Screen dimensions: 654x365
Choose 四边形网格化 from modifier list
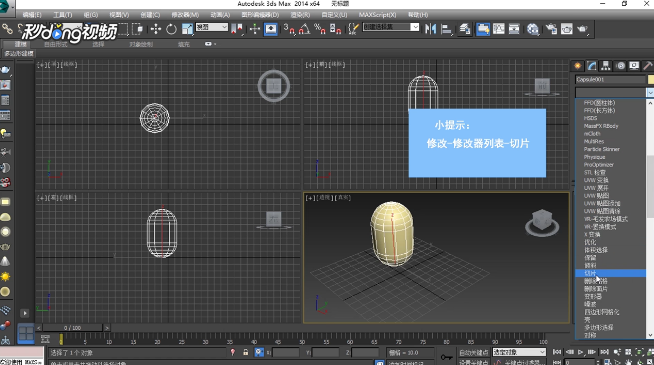pyautogui.click(x=601, y=312)
